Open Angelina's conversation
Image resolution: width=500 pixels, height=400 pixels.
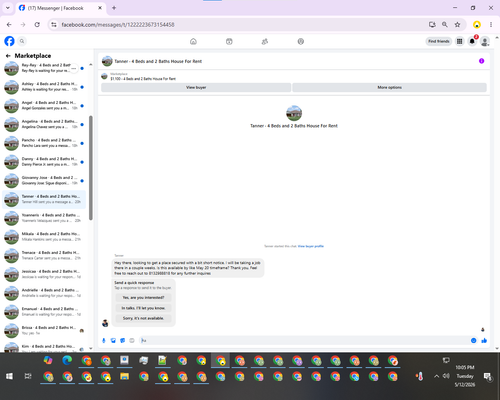[44, 124]
